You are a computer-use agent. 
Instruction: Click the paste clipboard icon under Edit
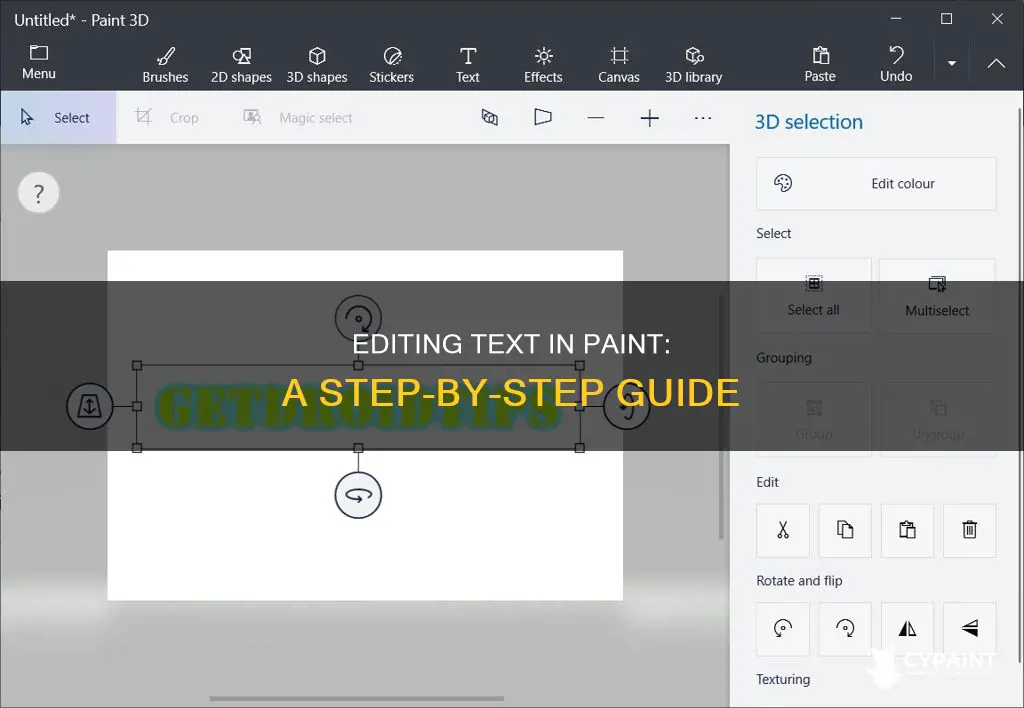[907, 530]
